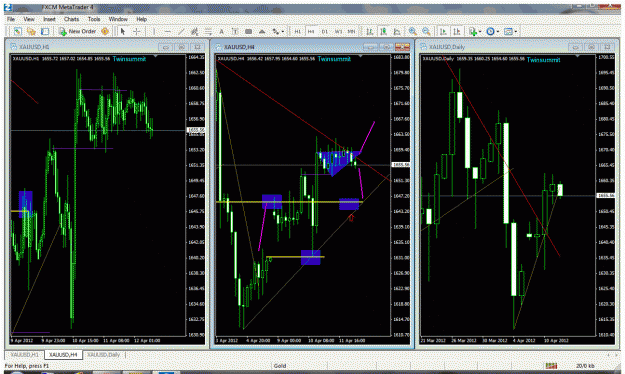Switch to the XAUUSD,H1 bottom tab
Image resolution: width=625 pixels, height=374 pixels.
click(x=25, y=354)
